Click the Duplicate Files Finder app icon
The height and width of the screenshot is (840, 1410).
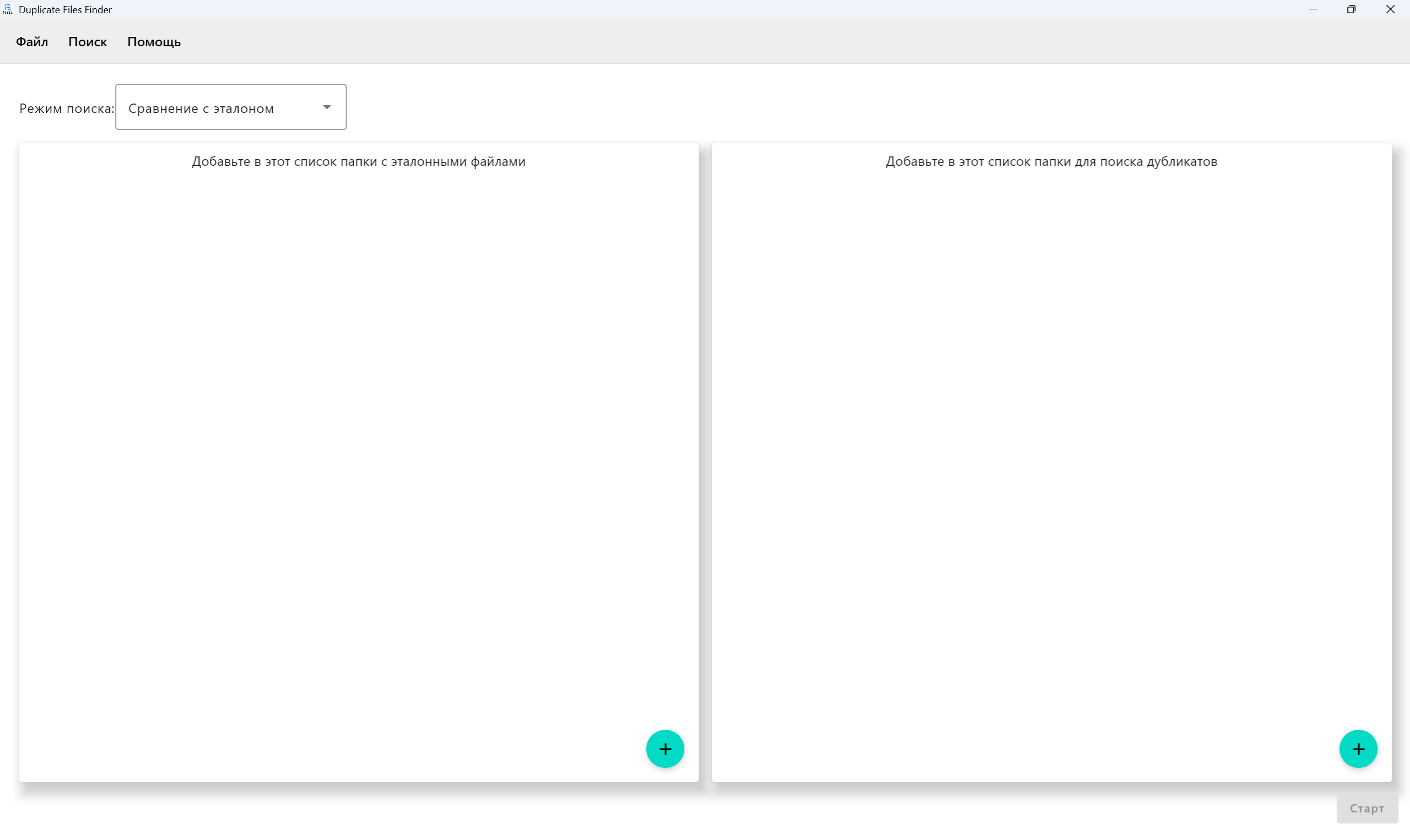(7, 9)
